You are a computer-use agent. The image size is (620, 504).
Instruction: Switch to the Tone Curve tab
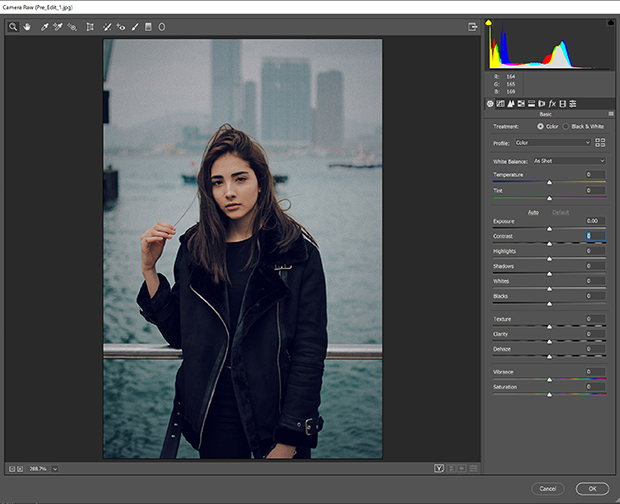pyautogui.click(x=500, y=103)
